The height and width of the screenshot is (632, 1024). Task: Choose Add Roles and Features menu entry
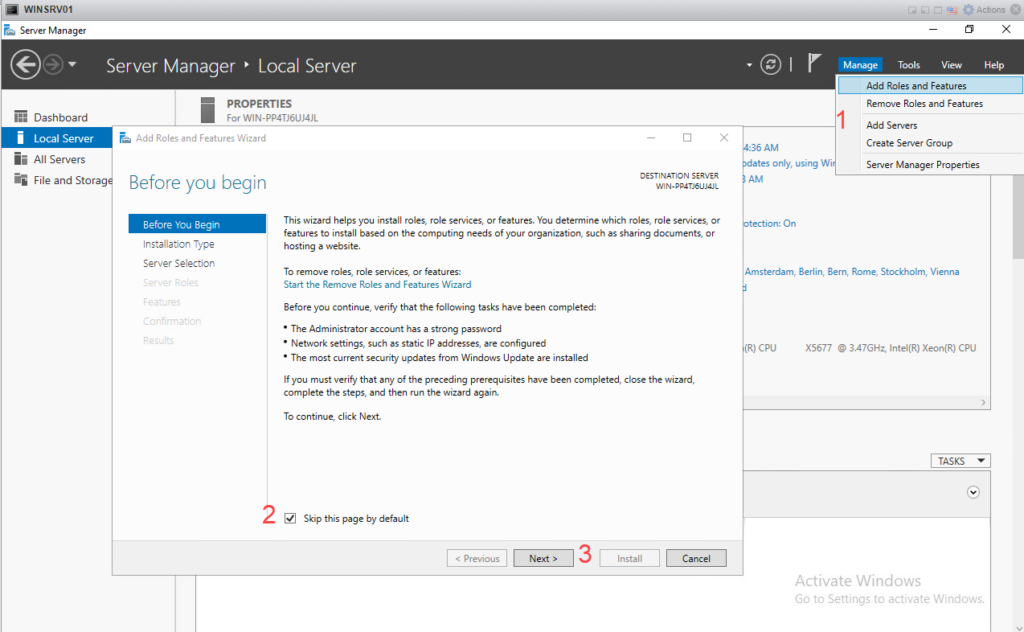click(930, 86)
